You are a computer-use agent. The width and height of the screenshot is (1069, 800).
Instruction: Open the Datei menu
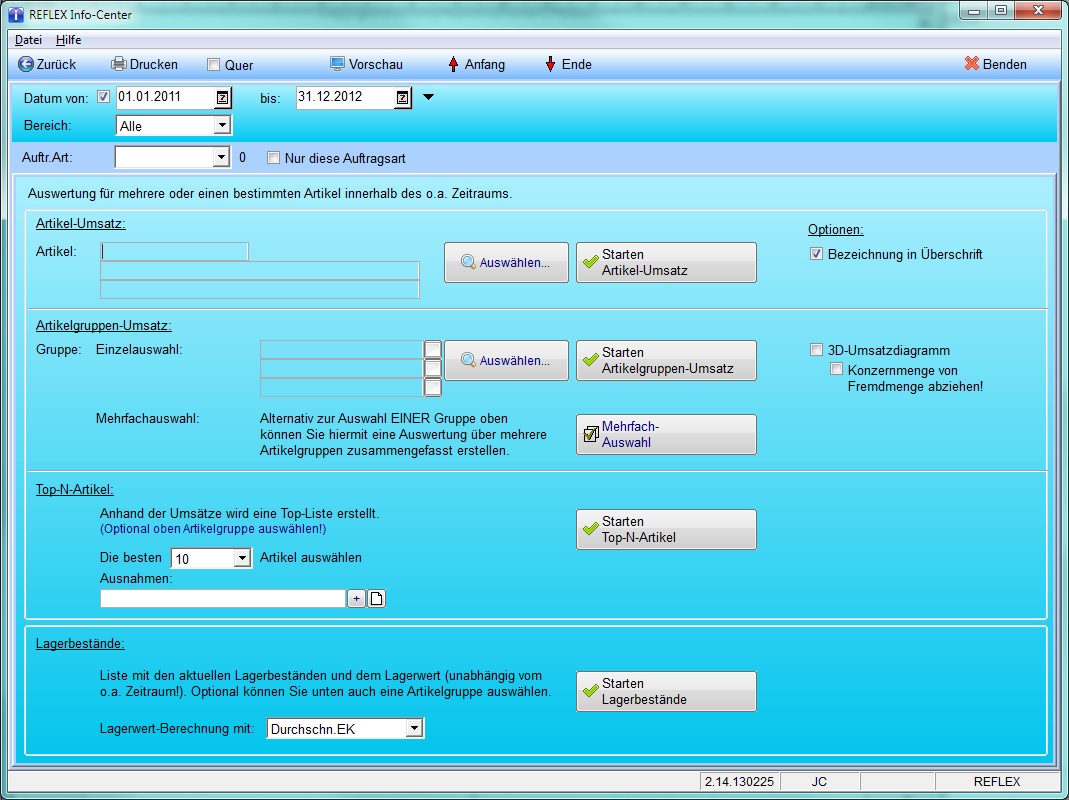[29, 40]
